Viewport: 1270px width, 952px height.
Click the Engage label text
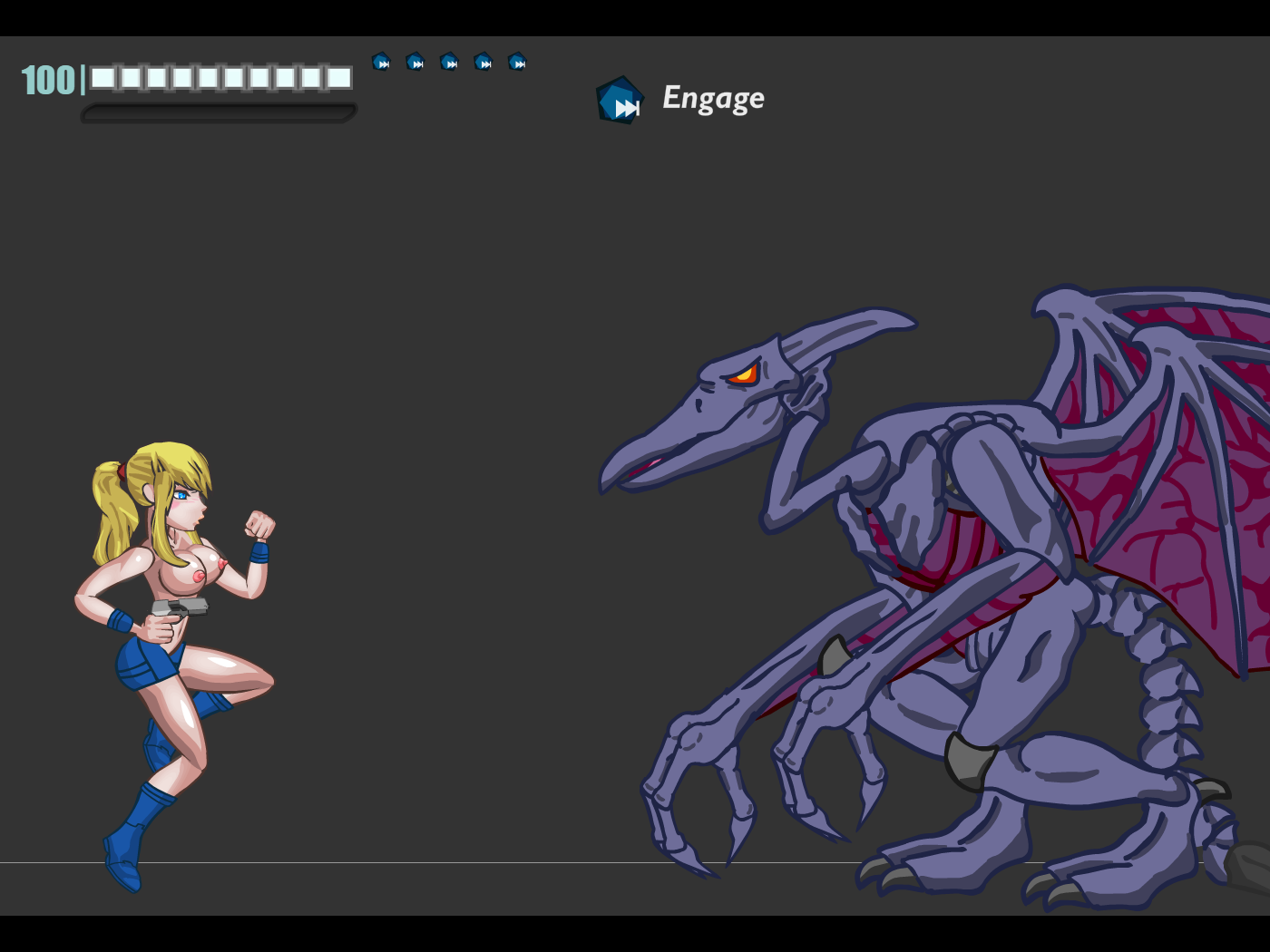click(x=713, y=98)
